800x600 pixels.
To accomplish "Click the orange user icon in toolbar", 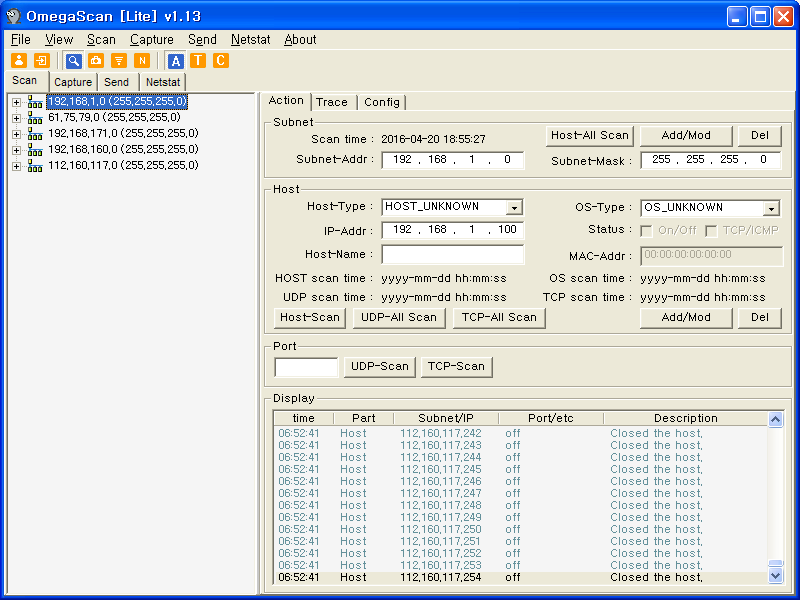I will click(x=18, y=61).
